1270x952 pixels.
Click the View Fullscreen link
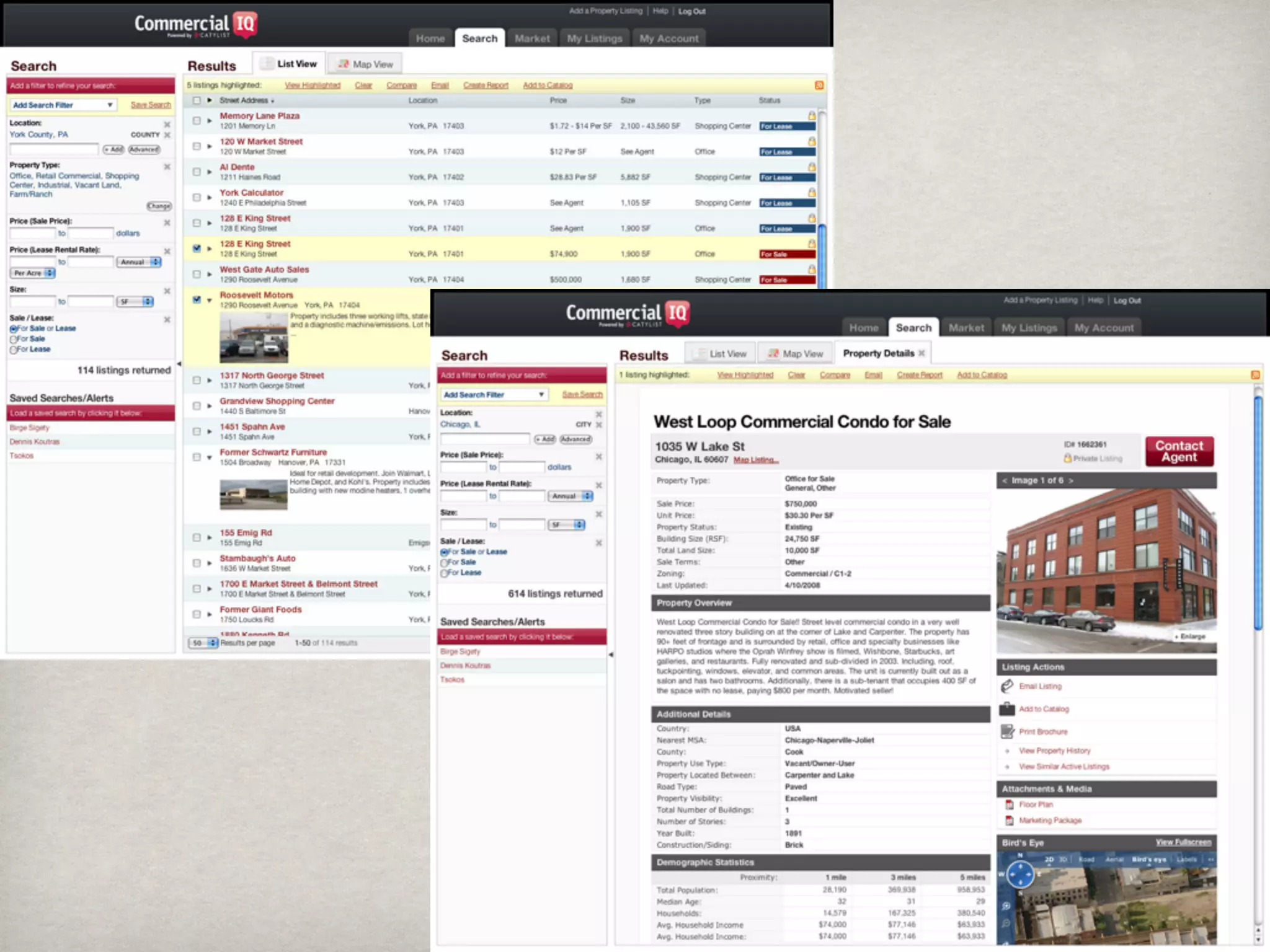point(1183,842)
